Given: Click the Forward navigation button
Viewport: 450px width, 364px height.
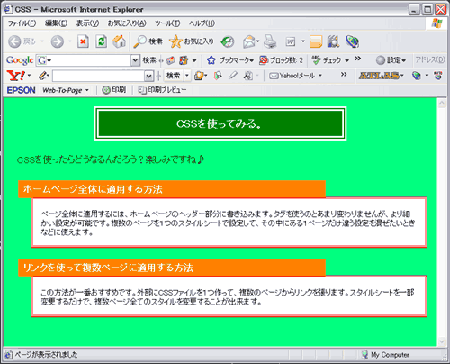Looking at the screenshot, I should pyautogui.click(x=57, y=42).
